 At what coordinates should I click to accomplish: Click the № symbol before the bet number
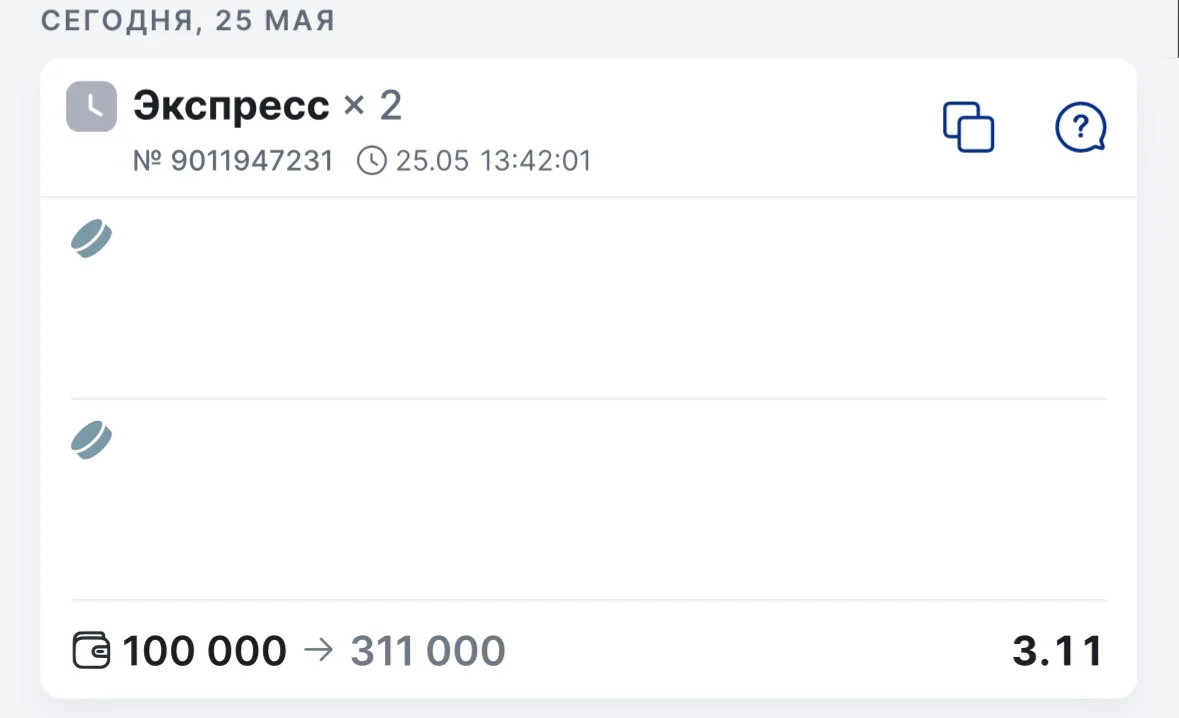tap(147, 161)
